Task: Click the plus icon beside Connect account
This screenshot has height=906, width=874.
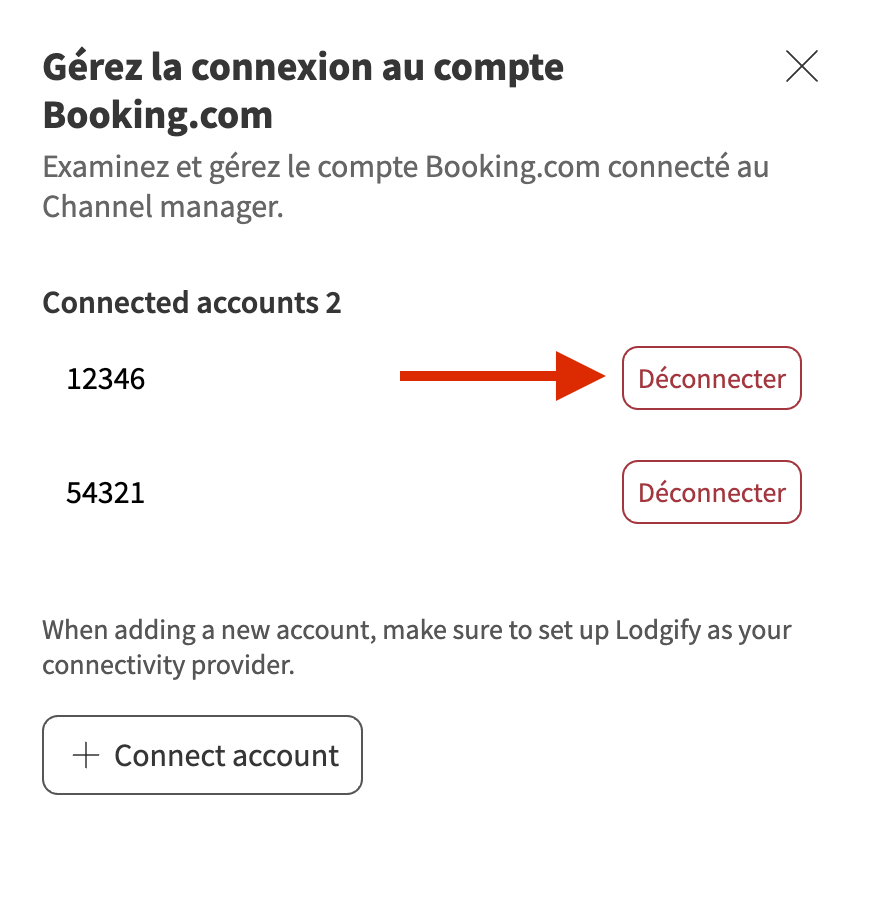Action: (x=87, y=756)
